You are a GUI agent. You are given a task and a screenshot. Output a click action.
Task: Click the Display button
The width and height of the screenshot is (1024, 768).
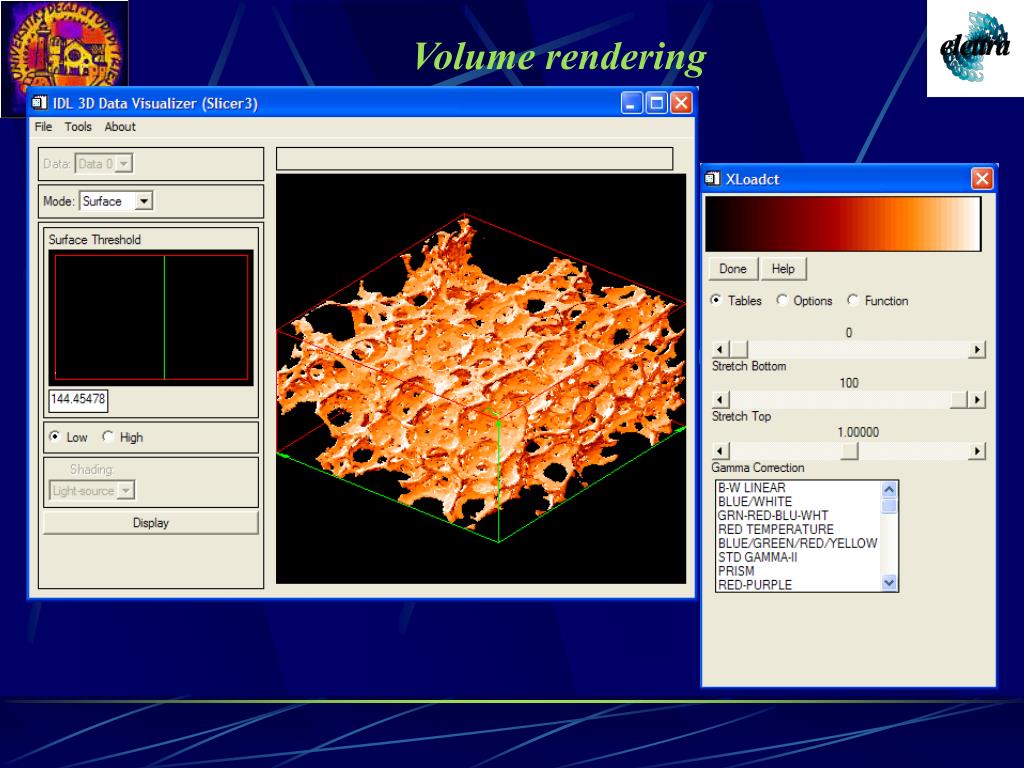pyautogui.click(x=151, y=522)
